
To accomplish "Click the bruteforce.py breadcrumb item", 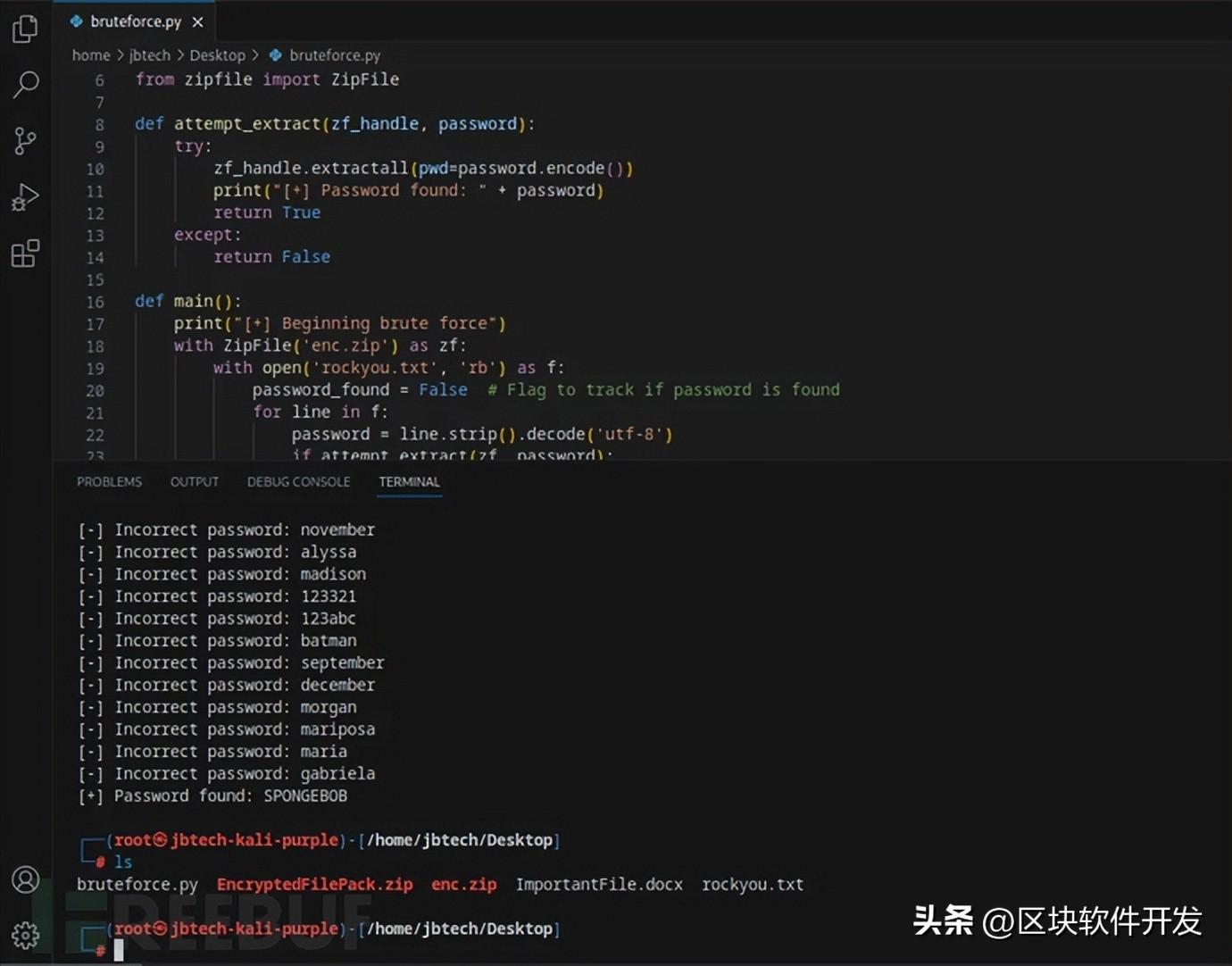I will pyautogui.click(x=334, y=55).
